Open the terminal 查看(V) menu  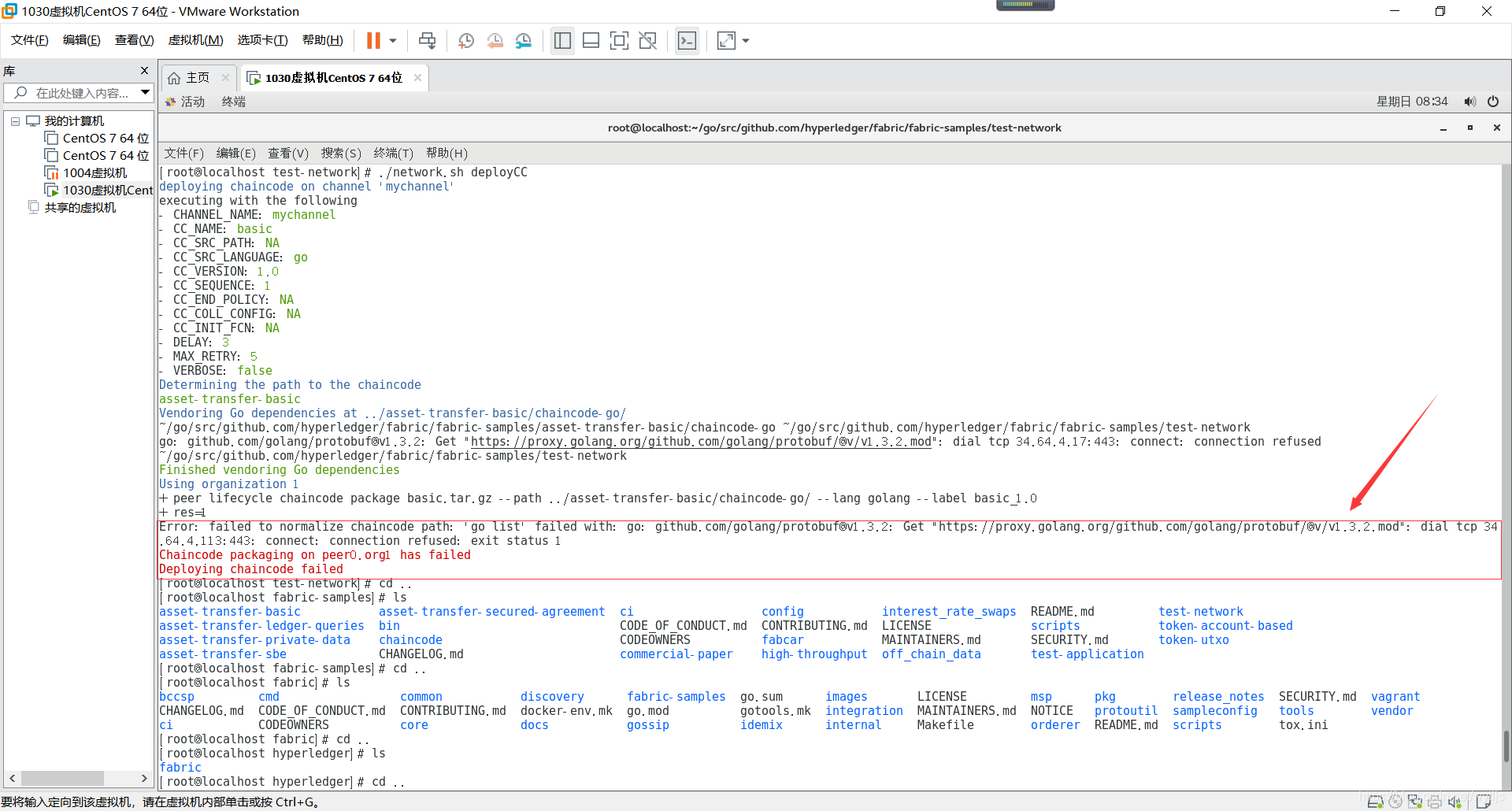click(x=288, y=154)
